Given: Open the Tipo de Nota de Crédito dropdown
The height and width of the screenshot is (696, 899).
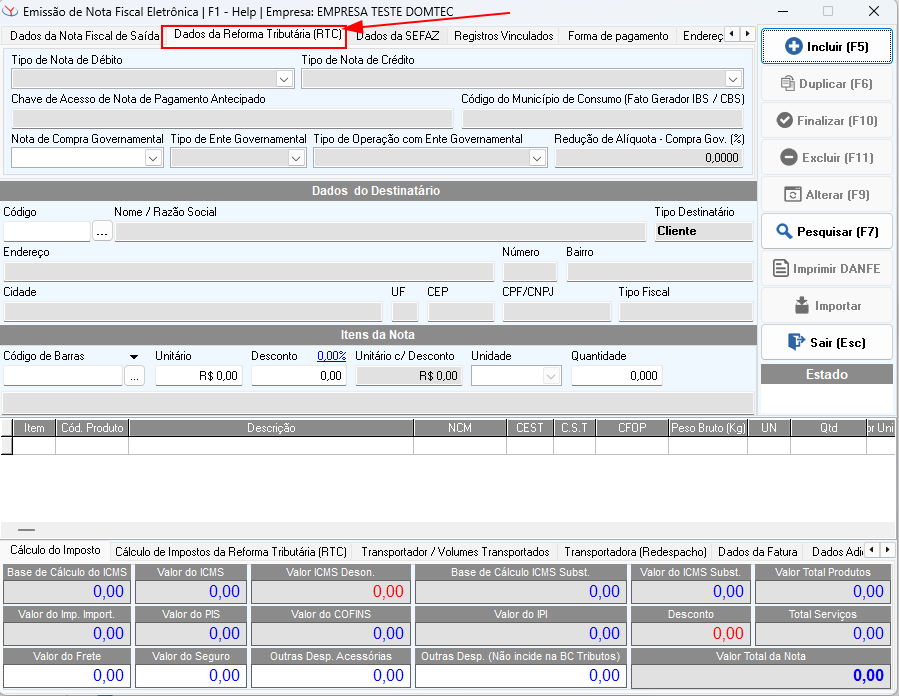Looking at the screenshot, I should click(x=732, y=78).
